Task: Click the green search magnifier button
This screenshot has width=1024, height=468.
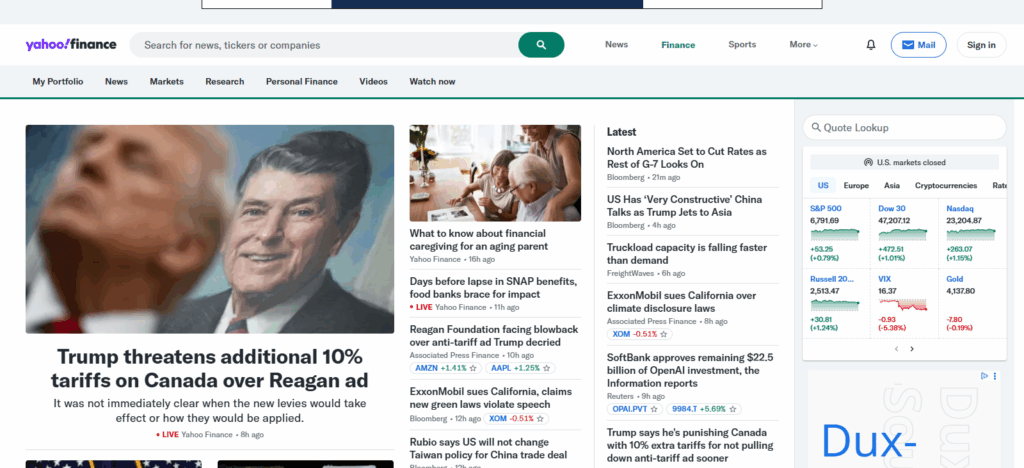Action: 541,45
